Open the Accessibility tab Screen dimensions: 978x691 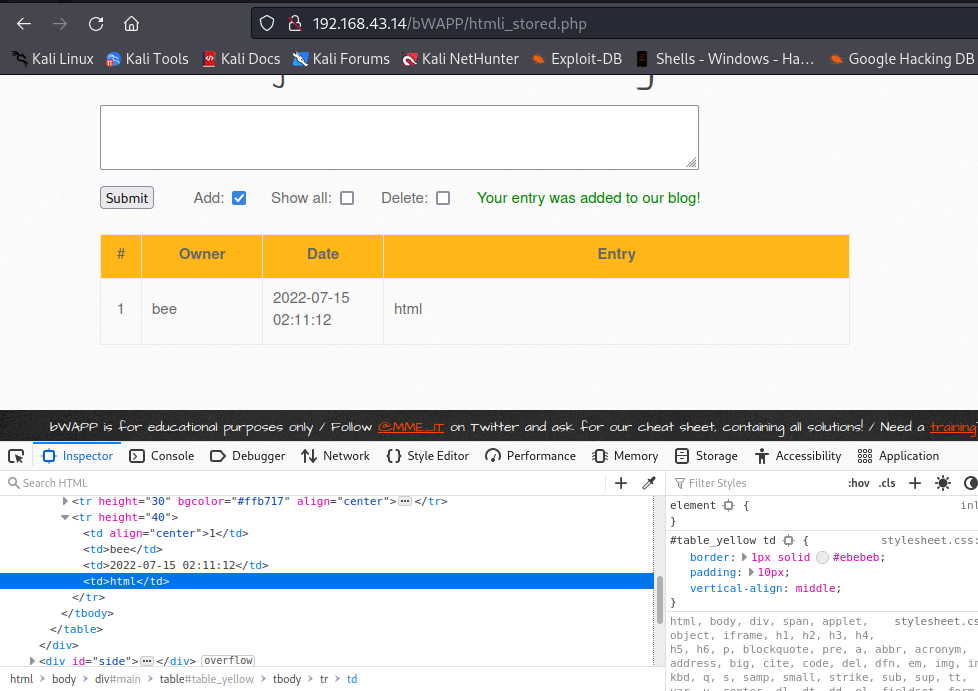point(798,456)
